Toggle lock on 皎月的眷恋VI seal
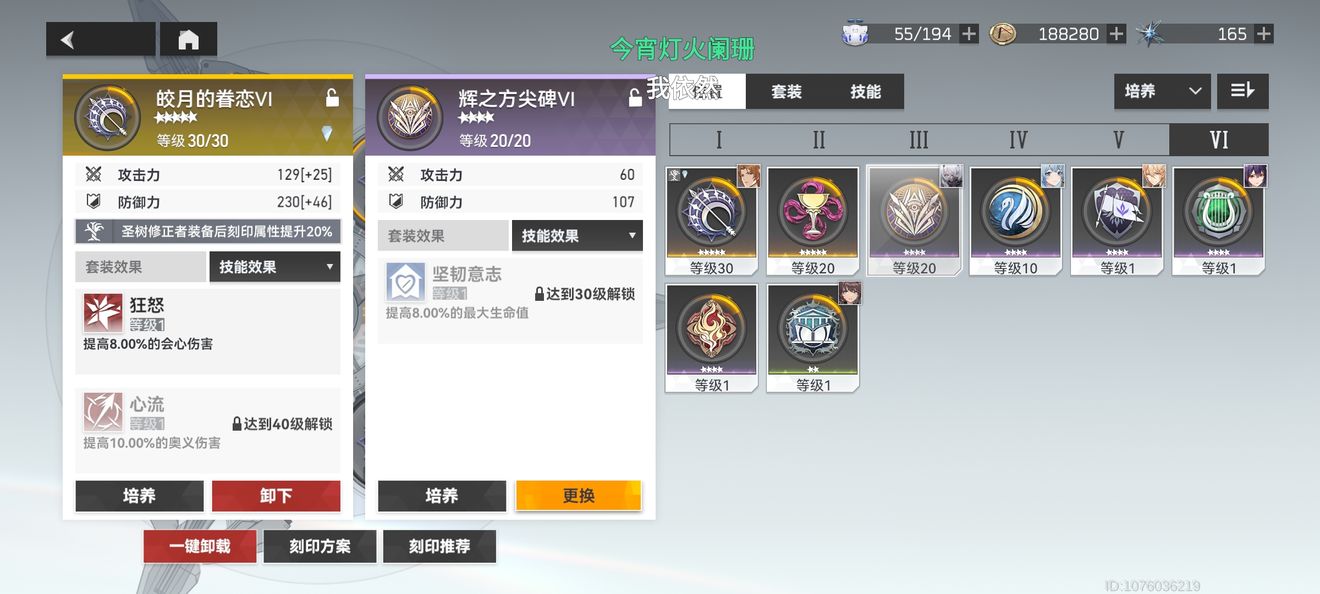 (x=332, y=98)
